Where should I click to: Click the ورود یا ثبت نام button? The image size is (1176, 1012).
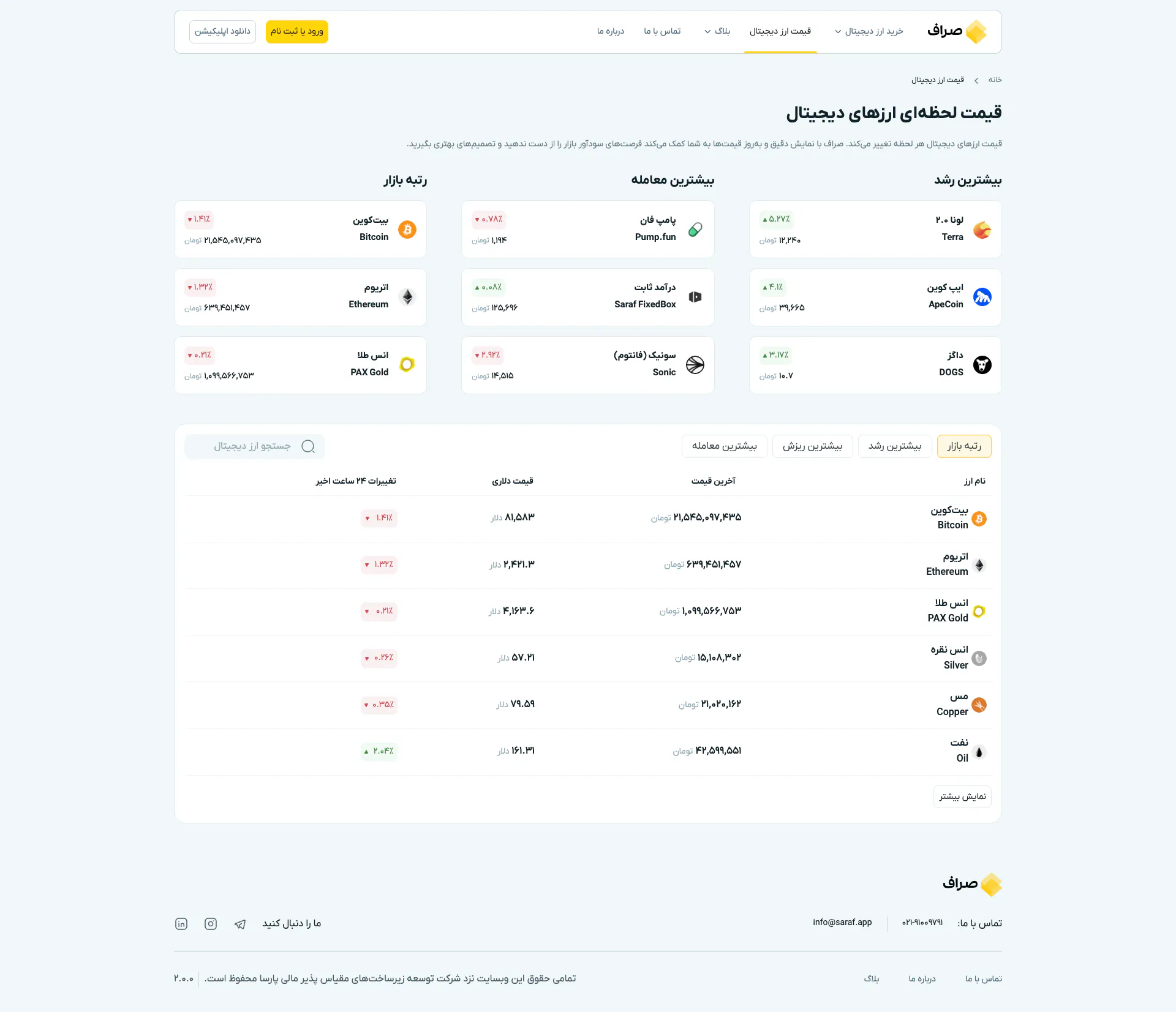297,32
